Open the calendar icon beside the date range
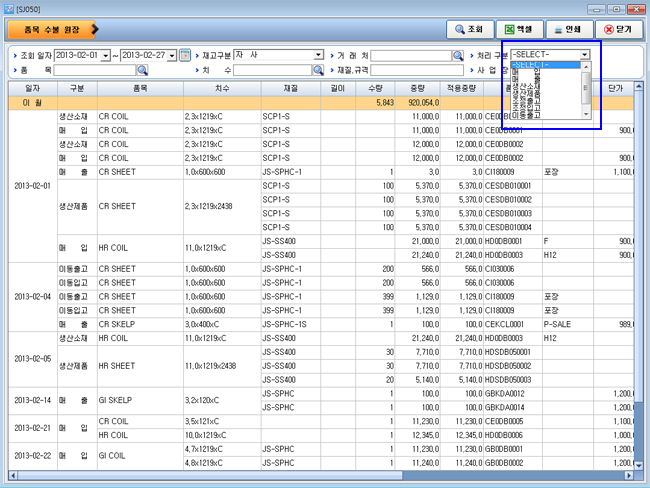 click(185, 55)
